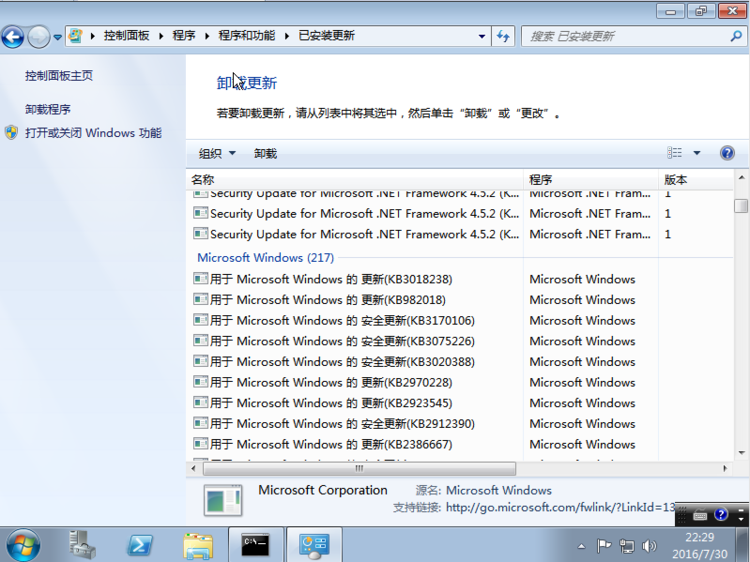Open the go.microsoft.com support link
Image resolution: width=750 pixels, height=562 pixels.
click(x=560, y=507)
